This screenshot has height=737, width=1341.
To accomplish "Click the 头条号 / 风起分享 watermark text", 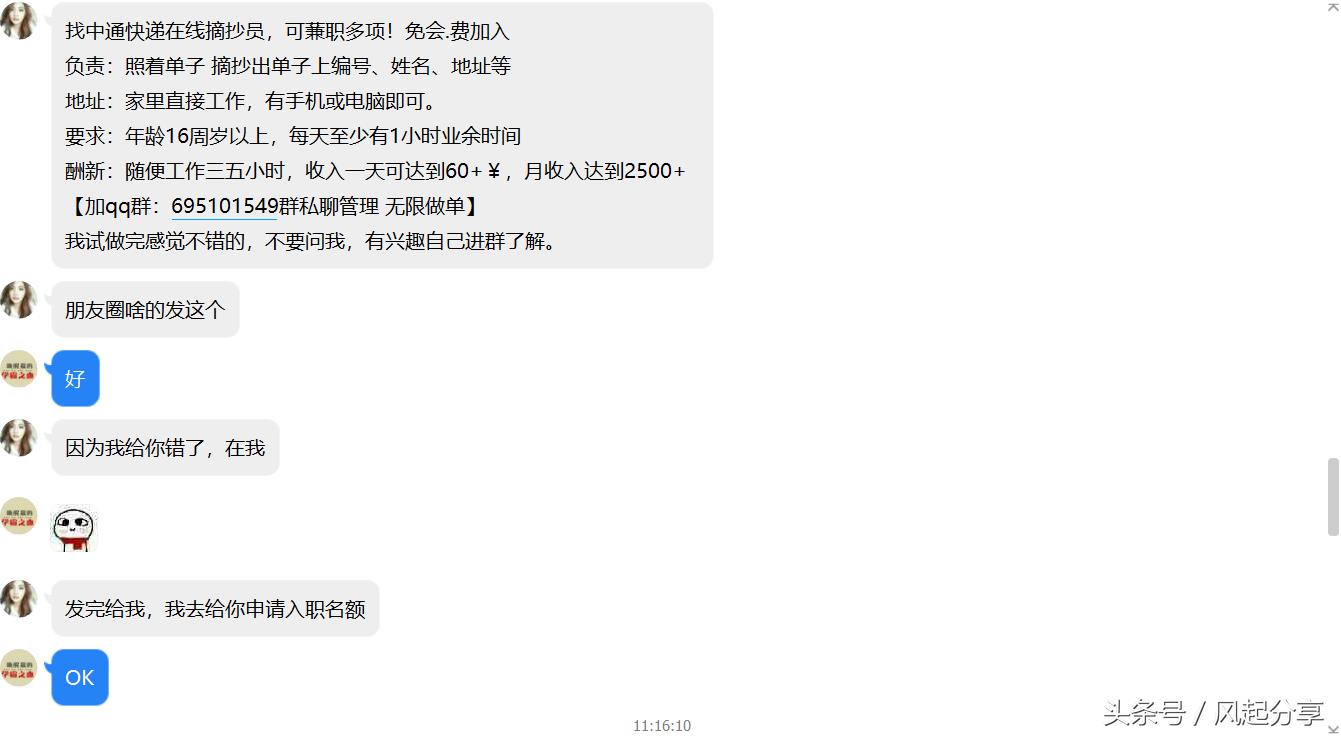I will coord(1214,713).
